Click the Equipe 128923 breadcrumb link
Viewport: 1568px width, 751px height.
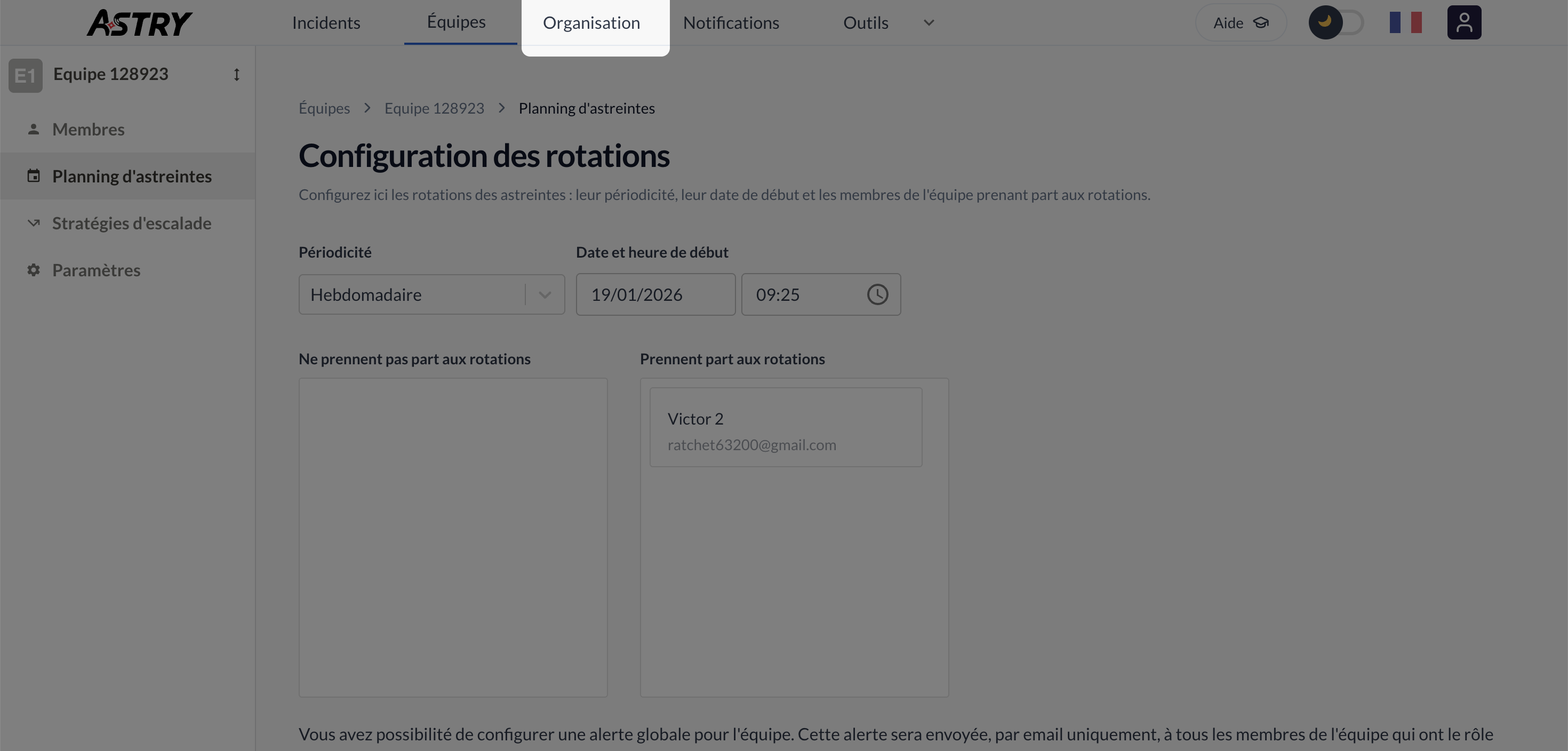pyautogui.click(x=434, y=108)
